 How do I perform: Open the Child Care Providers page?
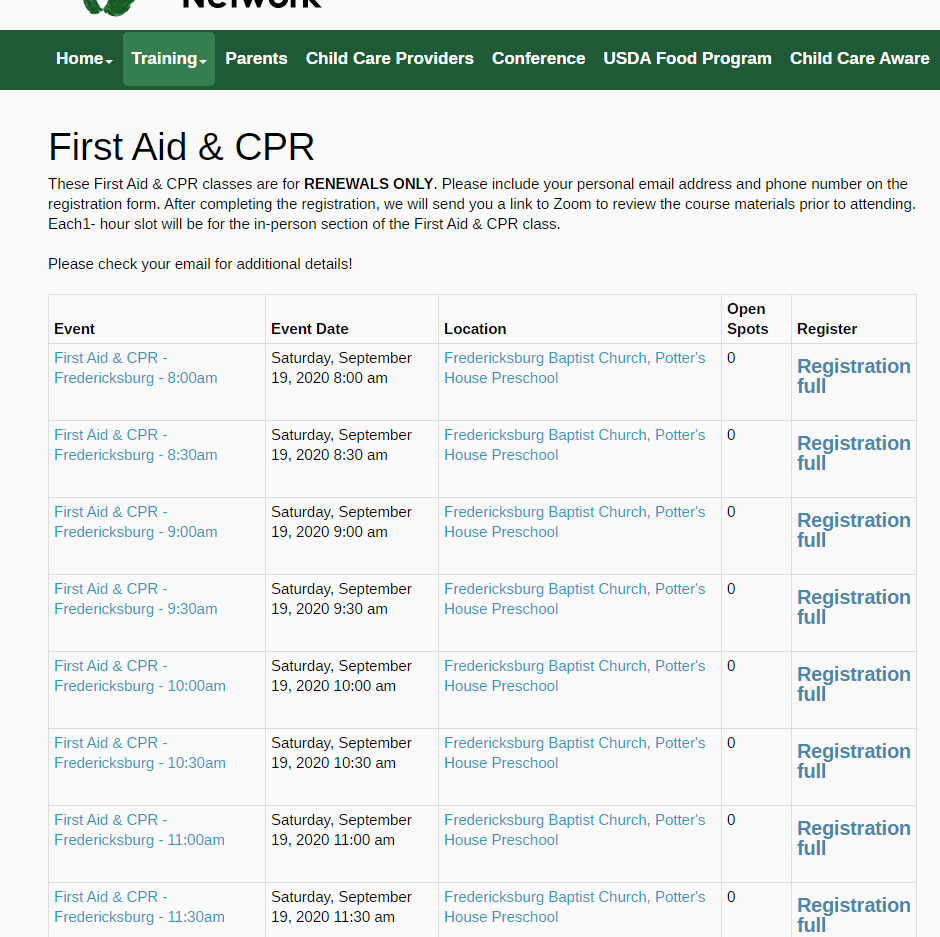tap(389, 59)
